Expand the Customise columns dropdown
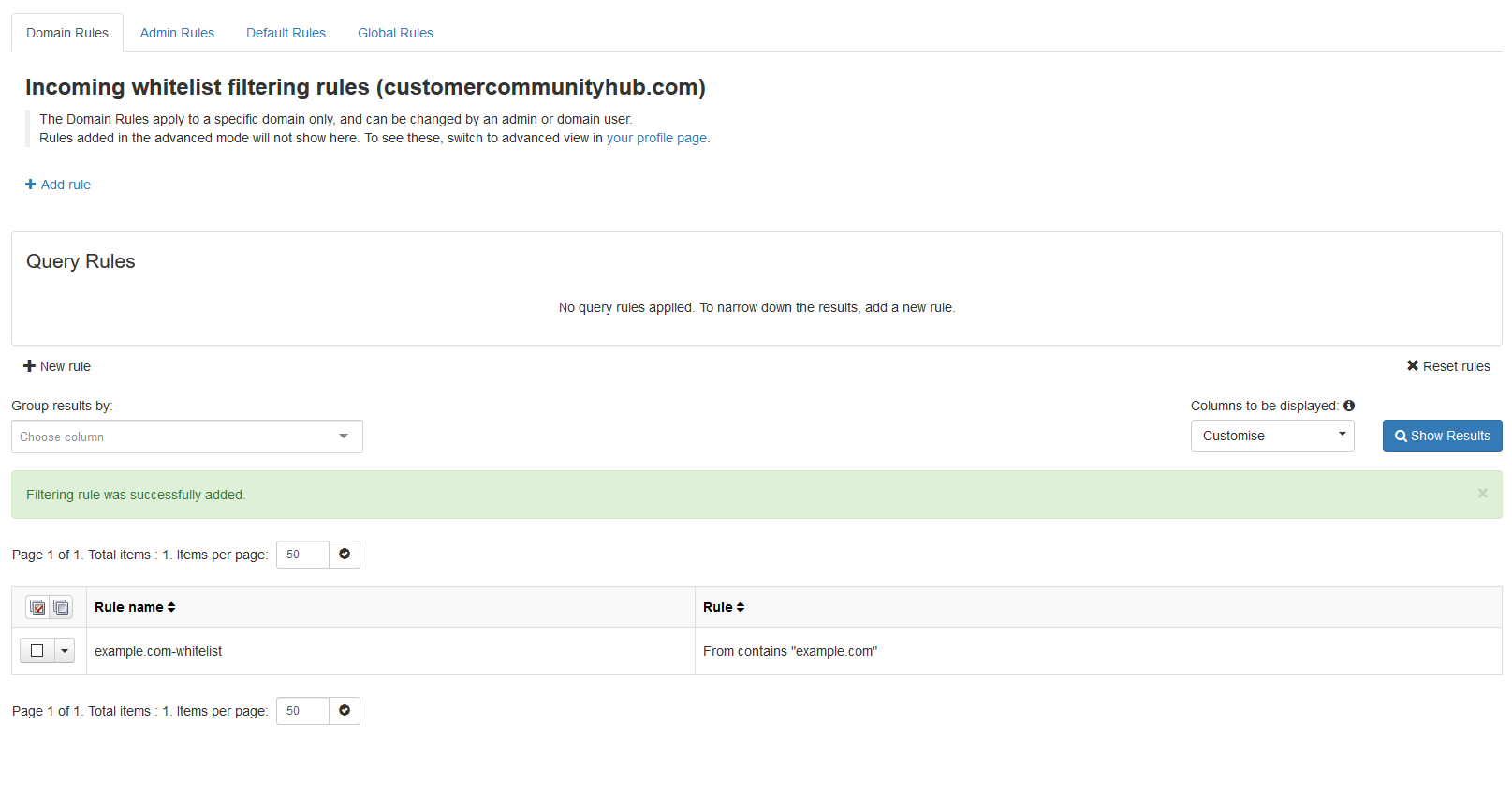The height and width of the screenshot is (785, 1512). [x=1271, y=436]
